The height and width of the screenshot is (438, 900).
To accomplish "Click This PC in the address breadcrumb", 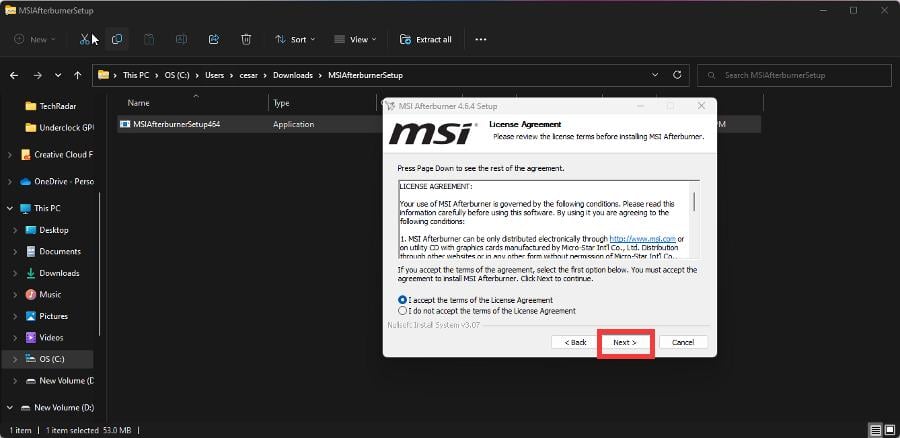I will pos(136,75).
